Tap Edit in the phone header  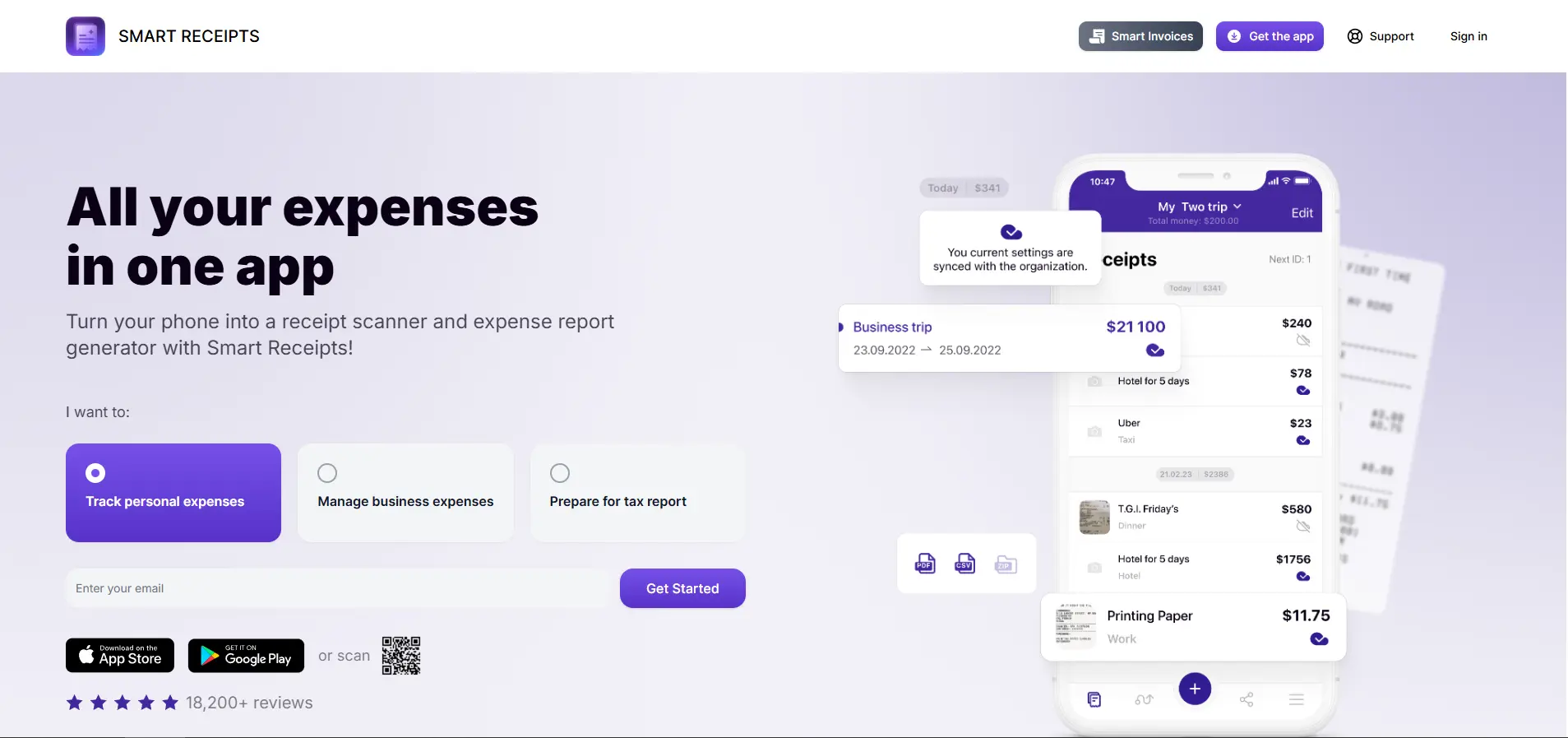[x=1302, y=213]
